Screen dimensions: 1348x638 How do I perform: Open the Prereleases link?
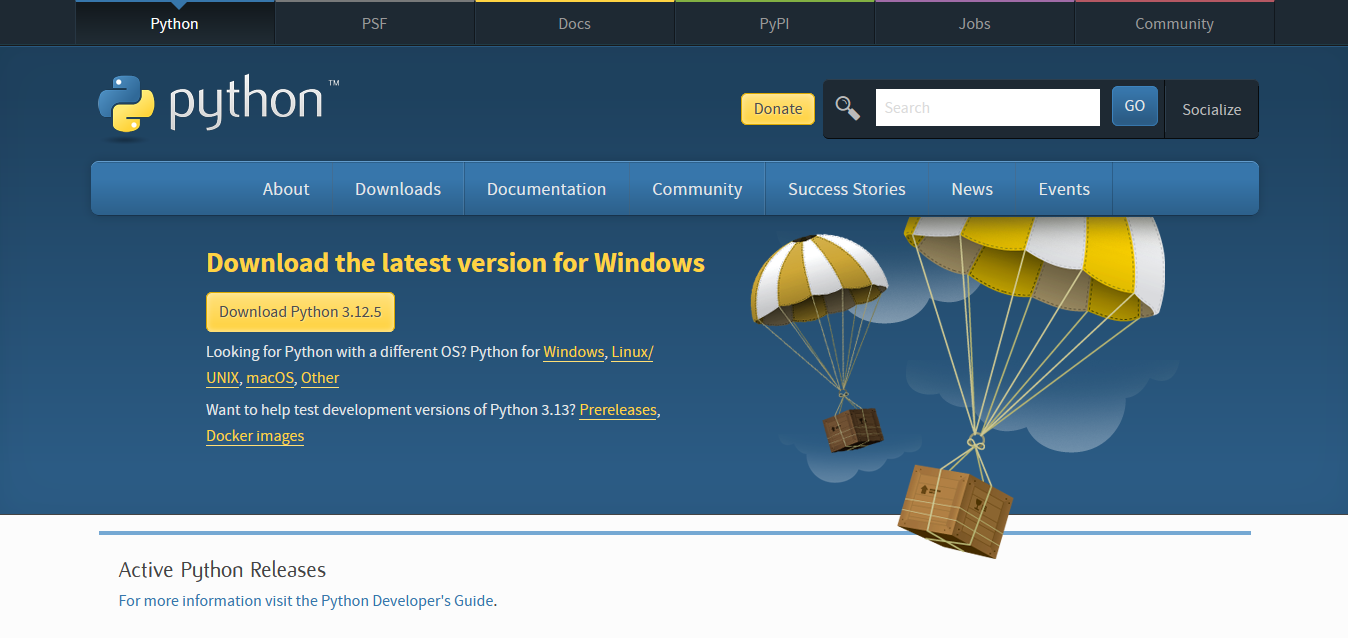point(618,410)
